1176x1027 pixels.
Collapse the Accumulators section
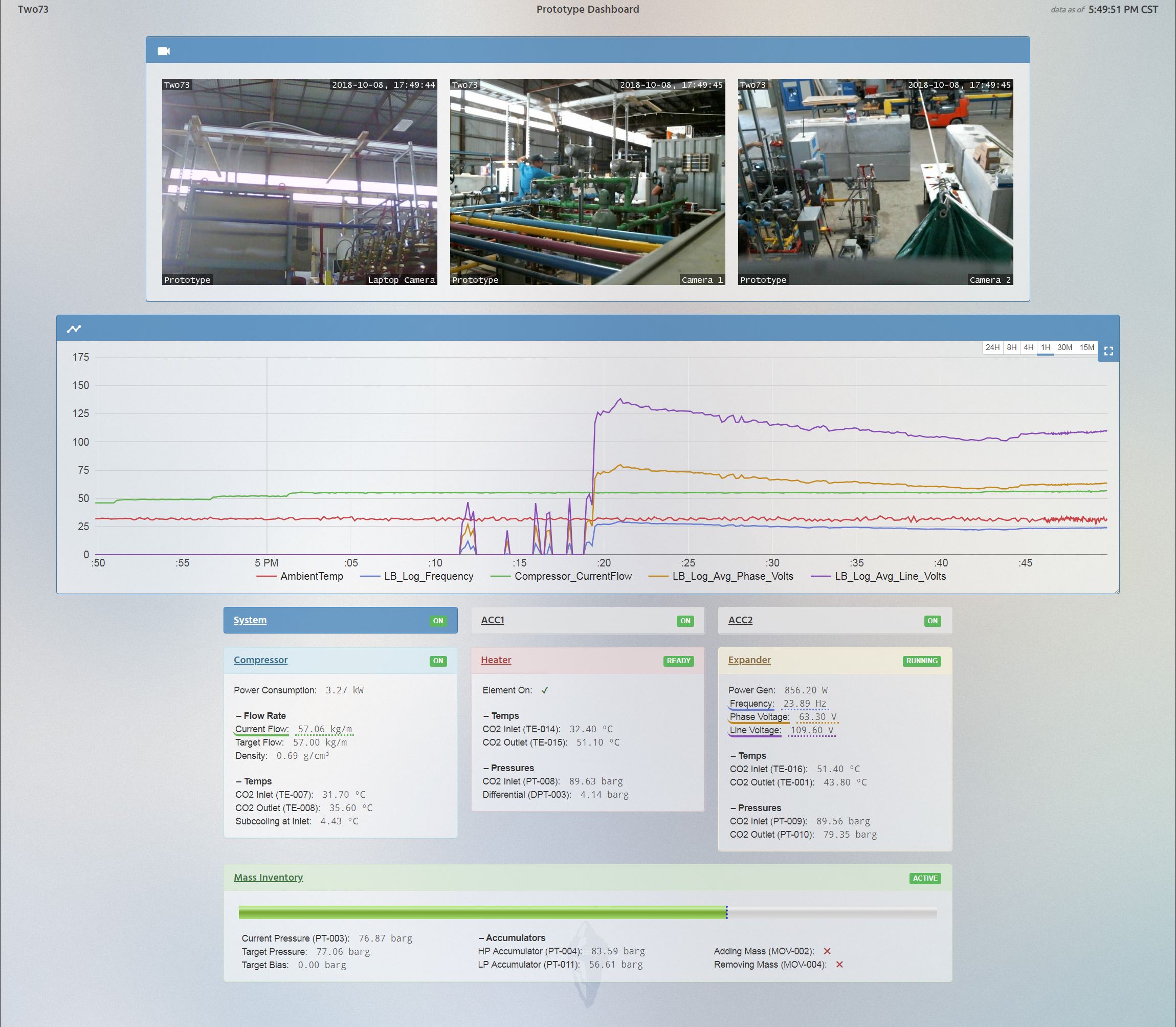512,937
